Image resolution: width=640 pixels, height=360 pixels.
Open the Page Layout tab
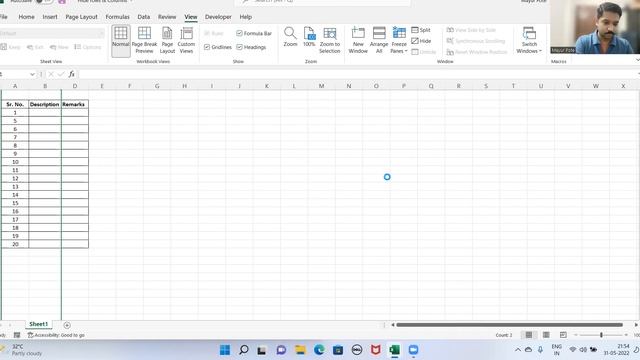81,17
